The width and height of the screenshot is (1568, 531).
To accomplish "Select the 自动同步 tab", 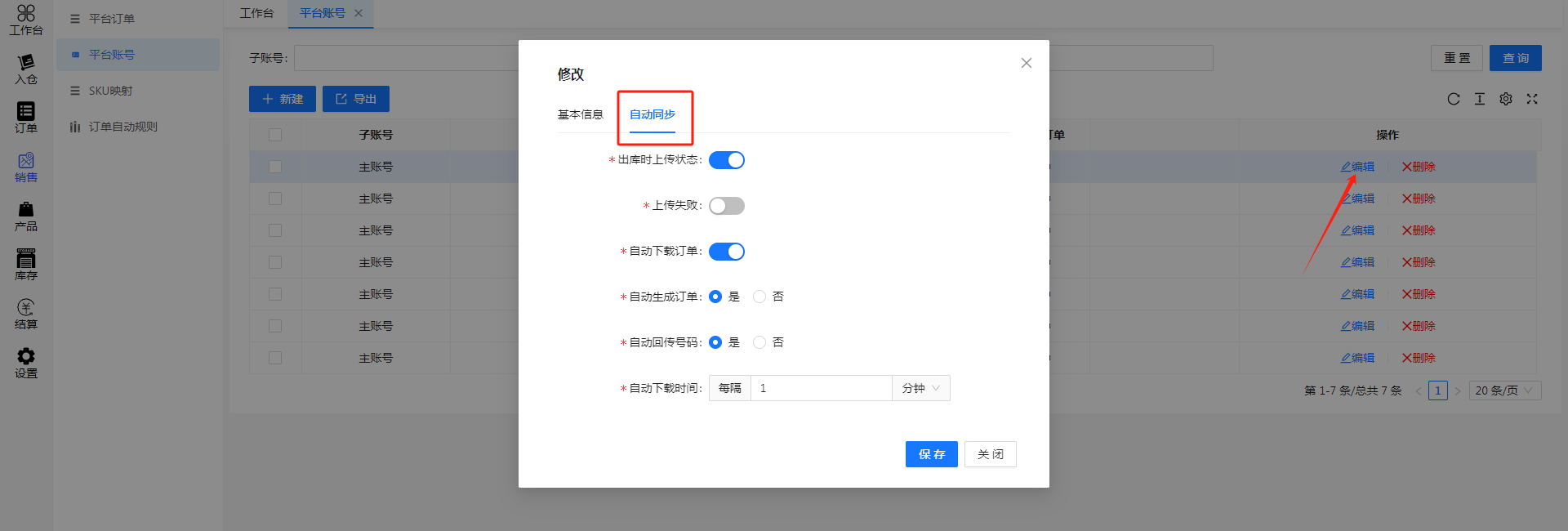I will point(652,114).
